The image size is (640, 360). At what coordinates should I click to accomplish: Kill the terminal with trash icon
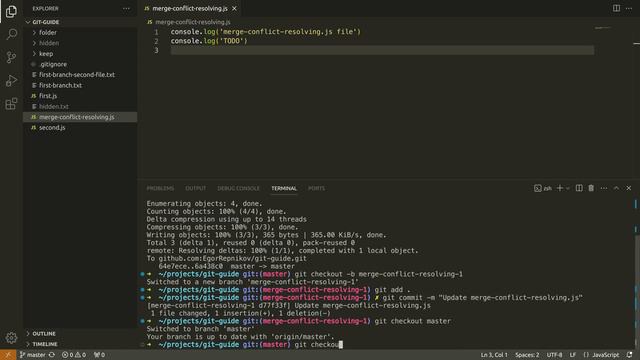[x=591, y=188]
